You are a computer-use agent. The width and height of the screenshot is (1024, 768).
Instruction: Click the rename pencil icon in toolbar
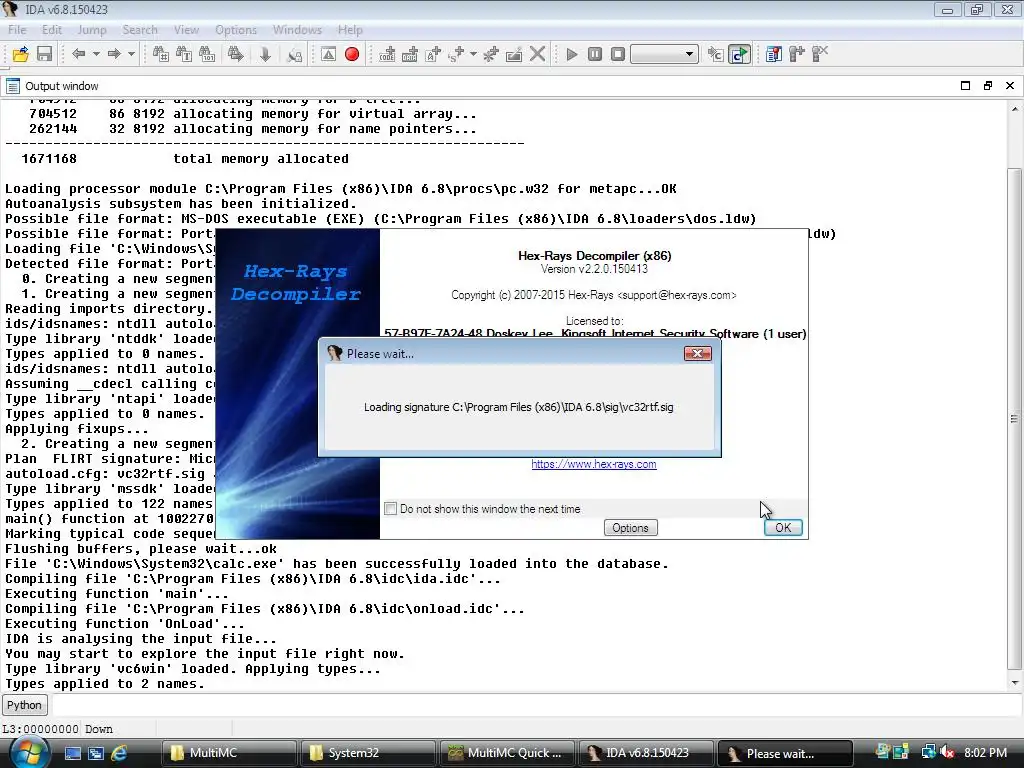[x=514, y=54]
